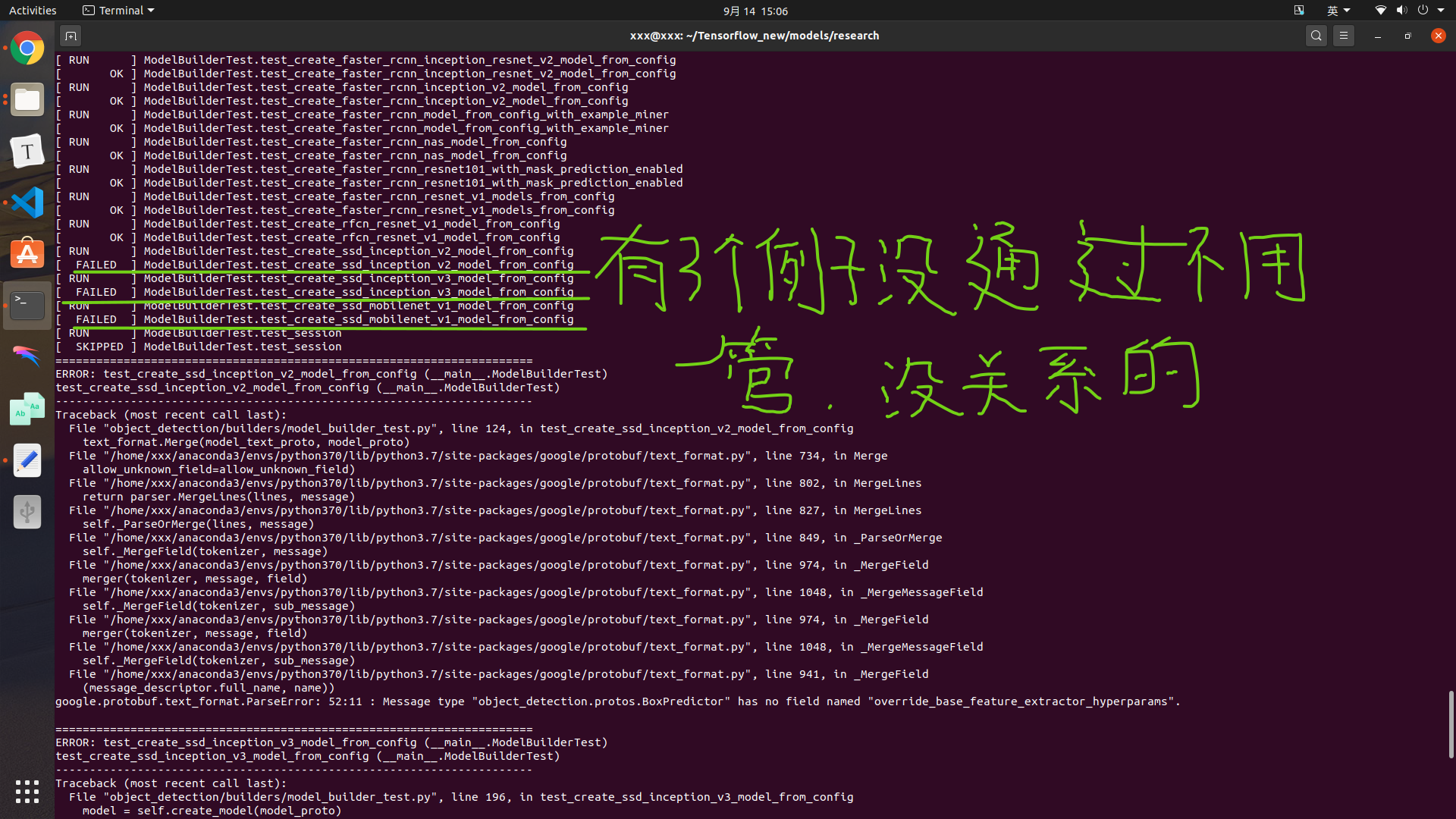Open Ubuntu Software in the dock

coord(27,254)
